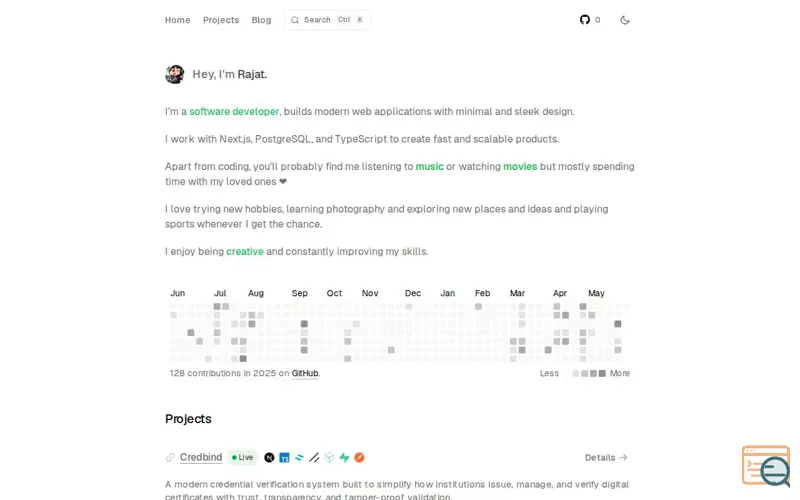The height and width of the screenshot is (500, 800).
Task: Click the orange Postman-style icon
Action: [359, 458]
